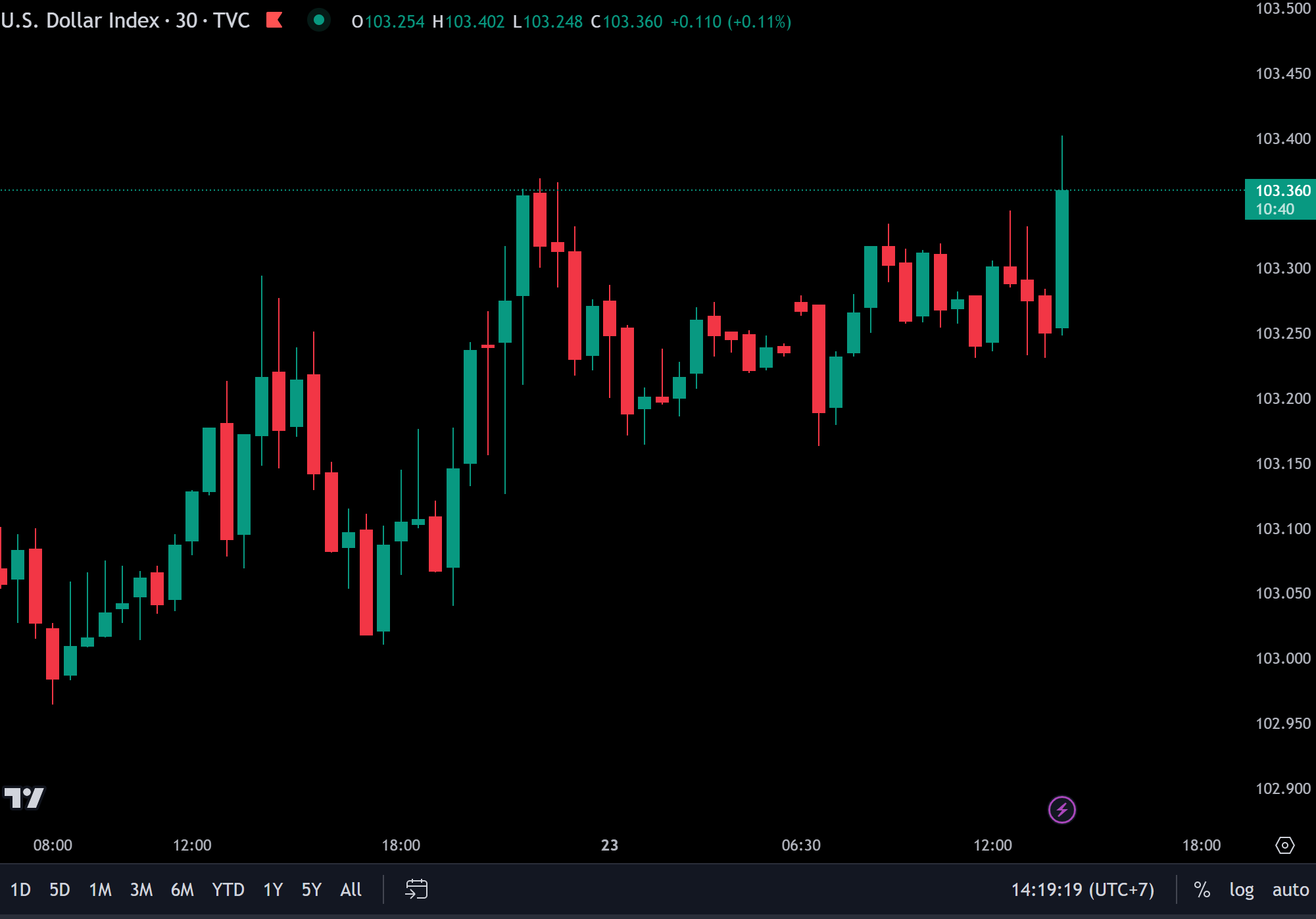Open chart settings hexagon icon

1284,845
